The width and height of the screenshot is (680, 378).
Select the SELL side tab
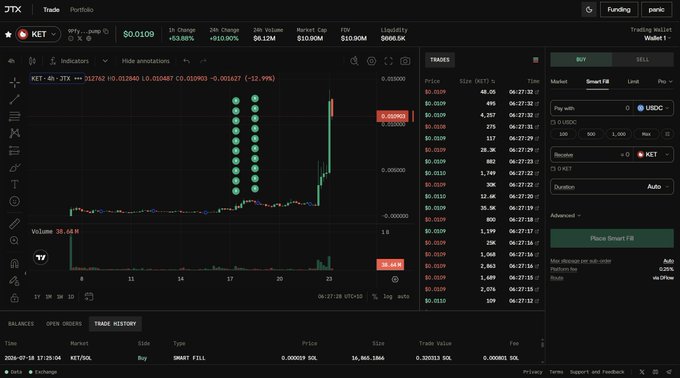[643, 60]
